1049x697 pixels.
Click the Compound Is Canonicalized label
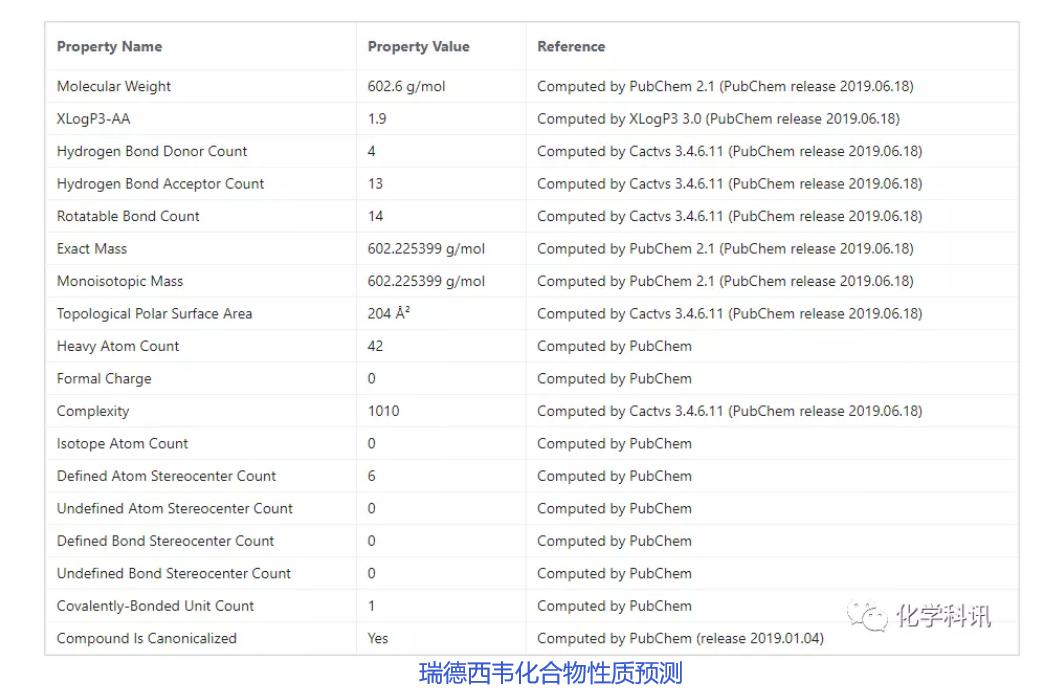coord(147,638)
